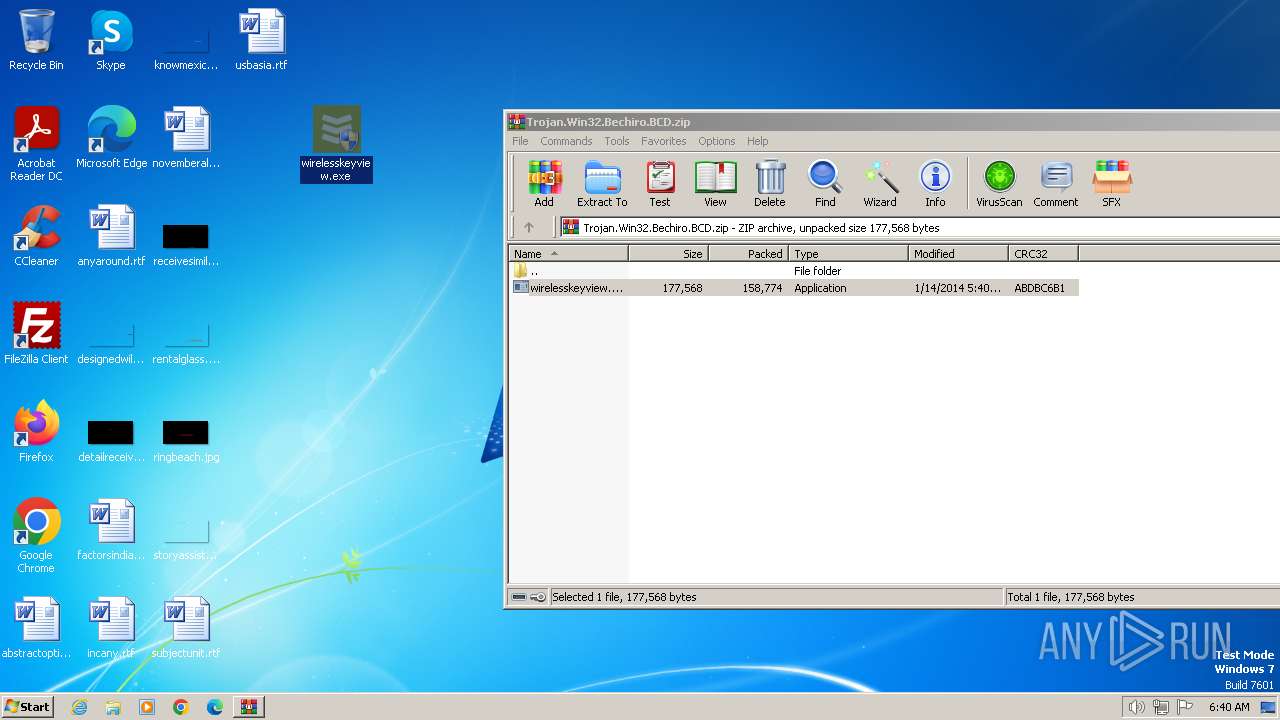Open the Commands menu
Image resolution: width=1280 pixels, height=720 pixels.
click(x=566, y=141)
